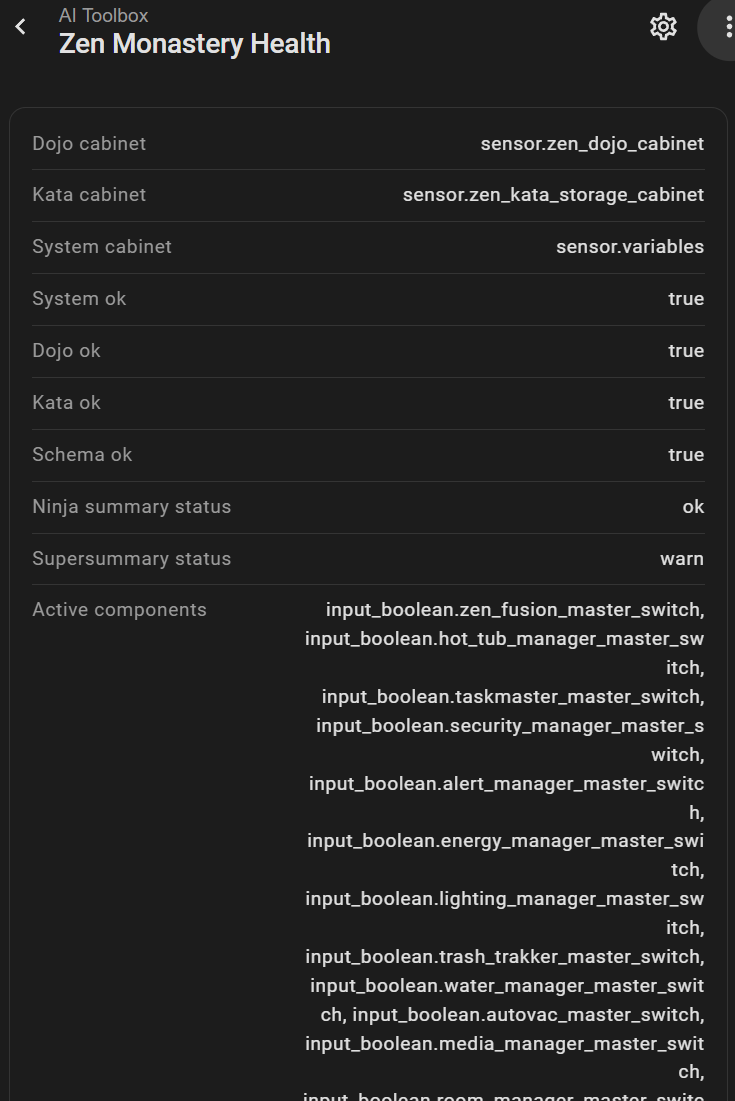This screenshot has width=735, height=1101.
Task: Click the warn value of Supersummary status
Action: pos(682,559)
